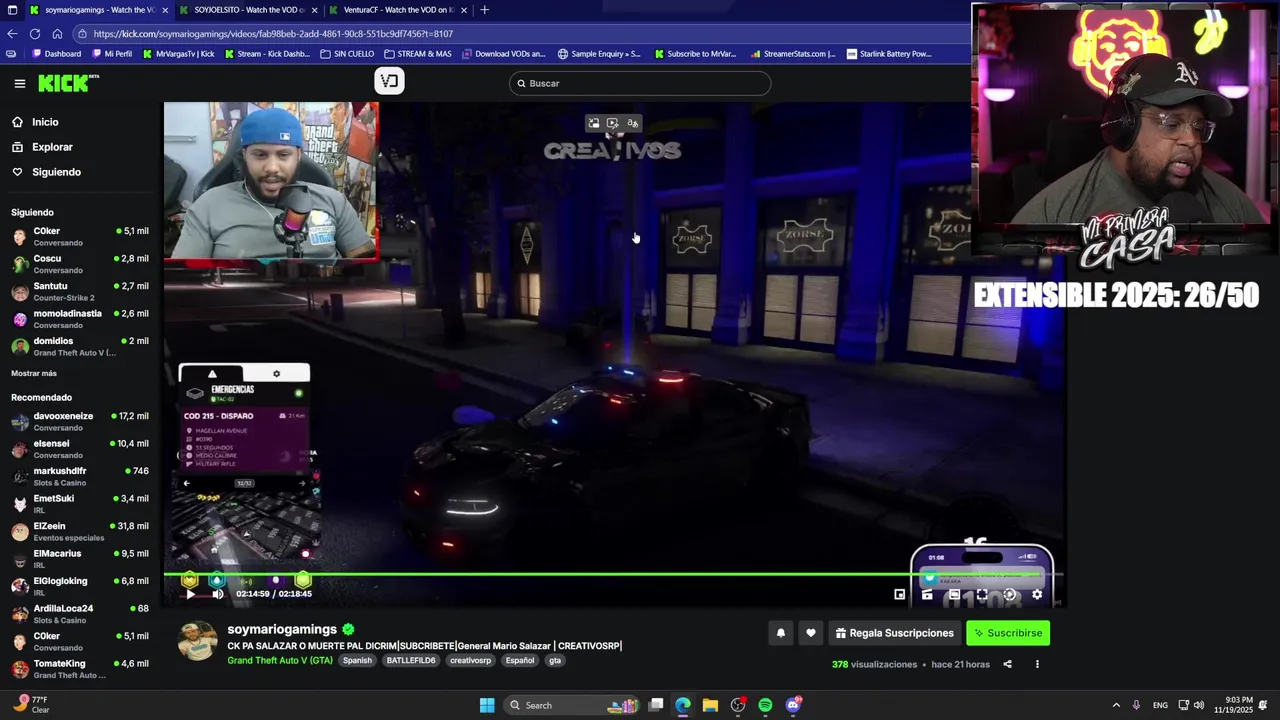Open Grand Theft Auto V (GTA) category
The width and height of the screenshot is (1280, 720).
(280, 660)
